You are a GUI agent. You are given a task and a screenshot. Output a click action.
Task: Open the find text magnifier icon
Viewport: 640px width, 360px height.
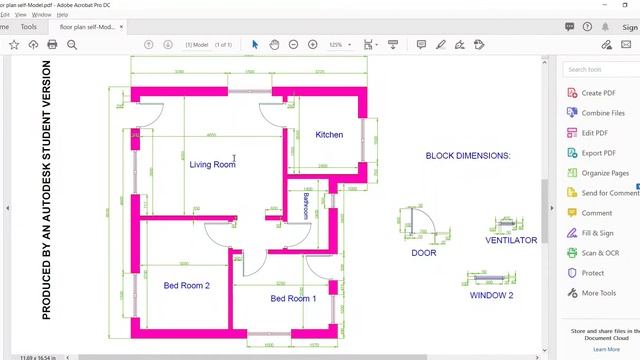72,45
